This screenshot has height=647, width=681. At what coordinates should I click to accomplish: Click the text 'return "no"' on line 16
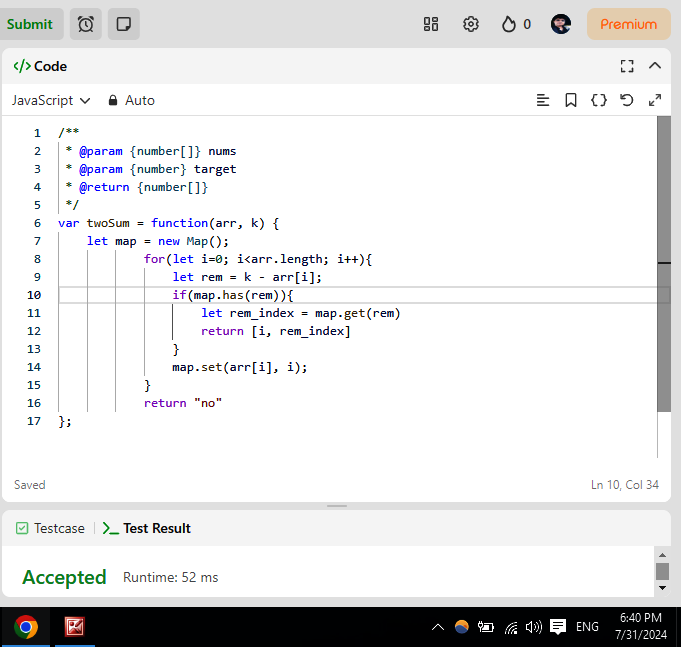(x=183, y=403)
